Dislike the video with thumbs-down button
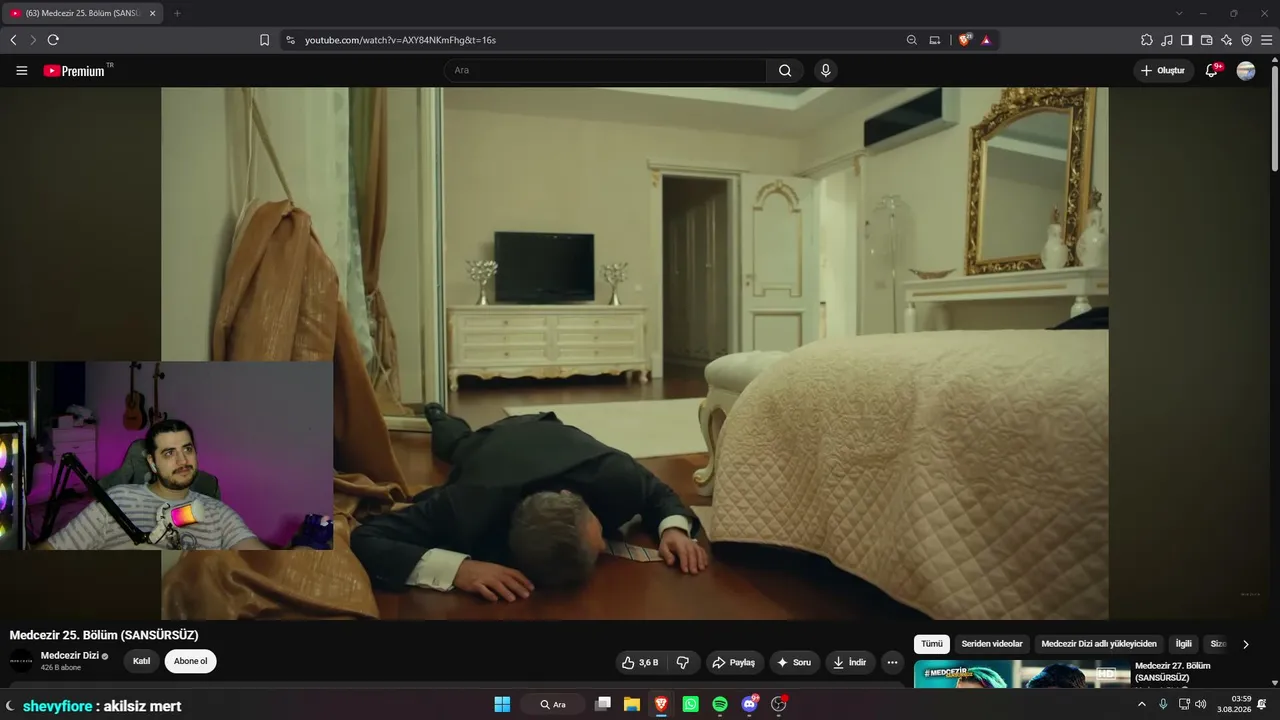This screenshot has width=1280, height=720. 683,662
